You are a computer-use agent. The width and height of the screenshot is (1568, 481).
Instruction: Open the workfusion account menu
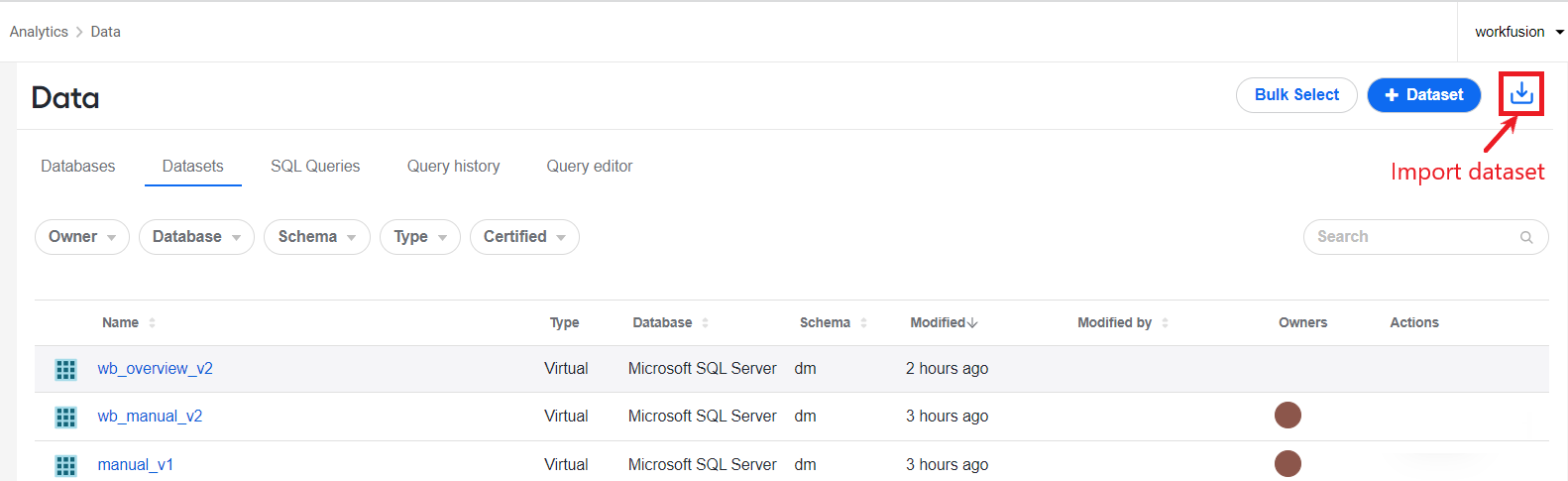[x=1518, y=32]
